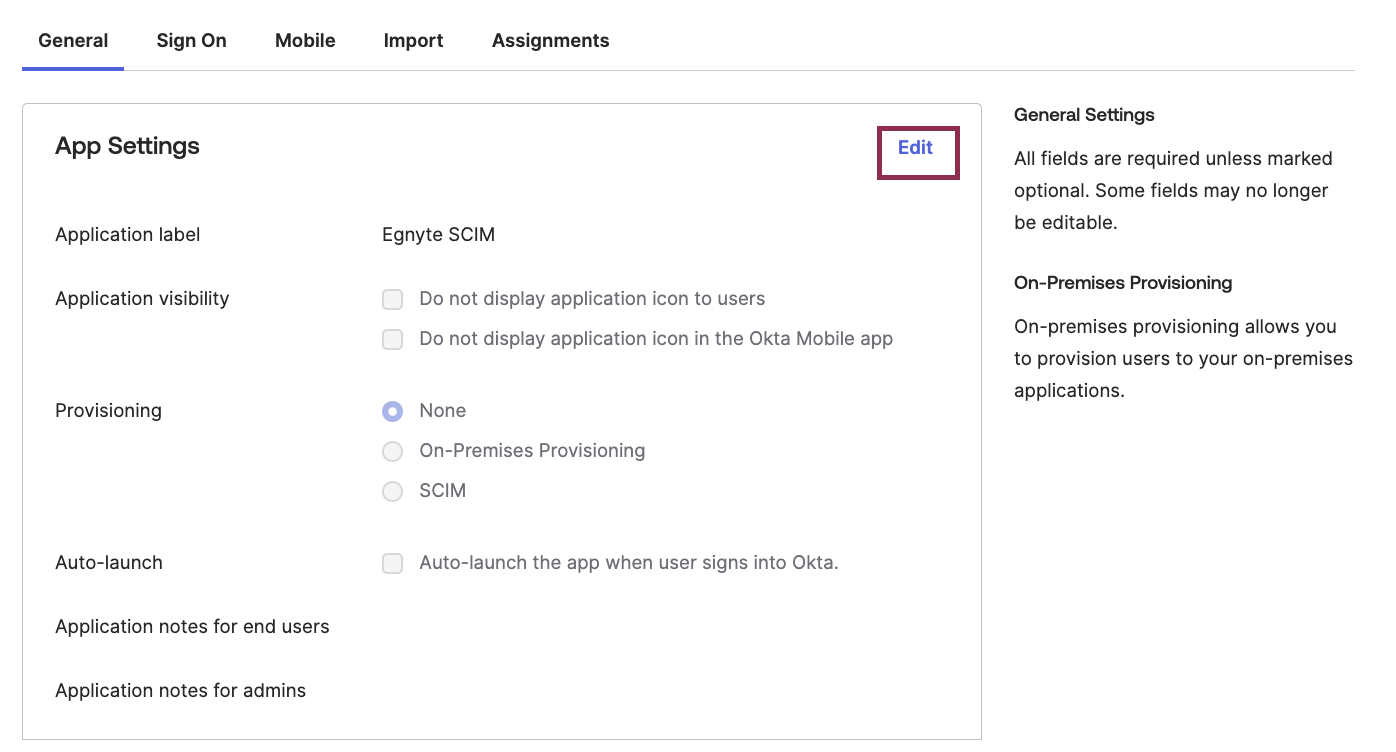Click the General Settings sidebar heading
Image resolution: width=1396 pixels, height=752 pixels.
1084,115
